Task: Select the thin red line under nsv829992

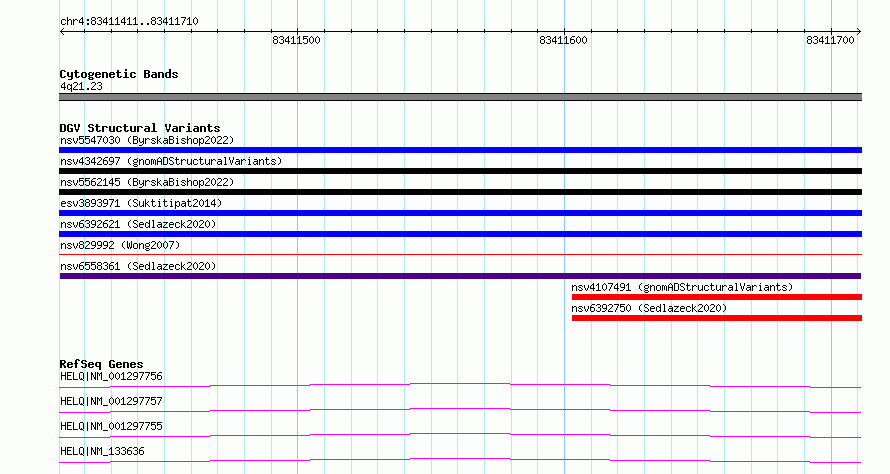Action: (x=460, y=254)
